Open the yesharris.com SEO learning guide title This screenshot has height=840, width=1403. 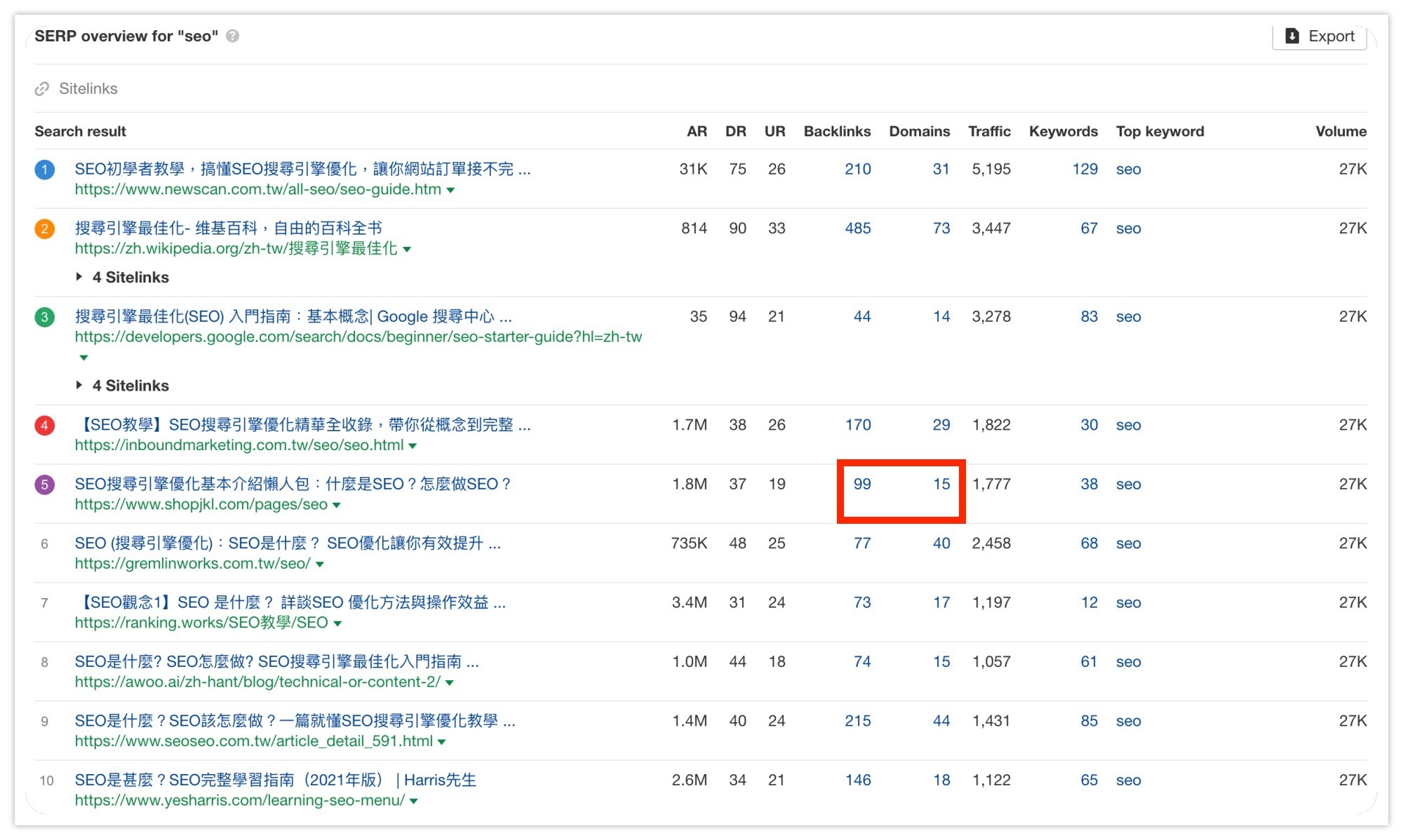[275, 780]
